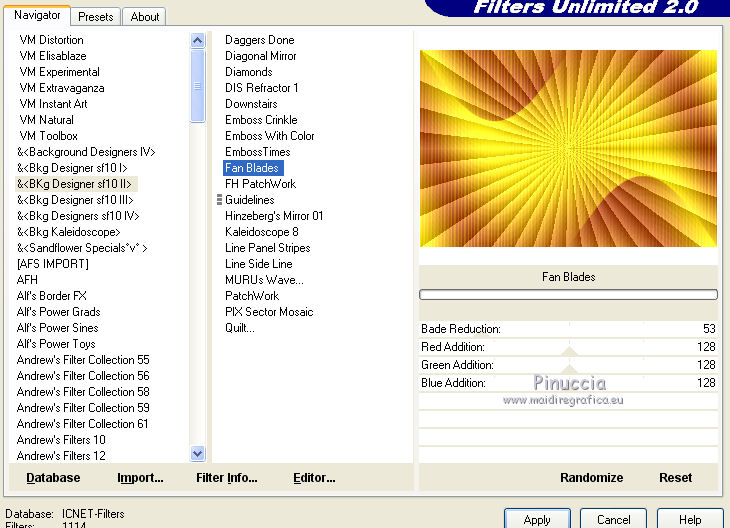Screen dimensions: 730x528
Task: Choose the FH PatchWork filter
Action: coord(260,184)
